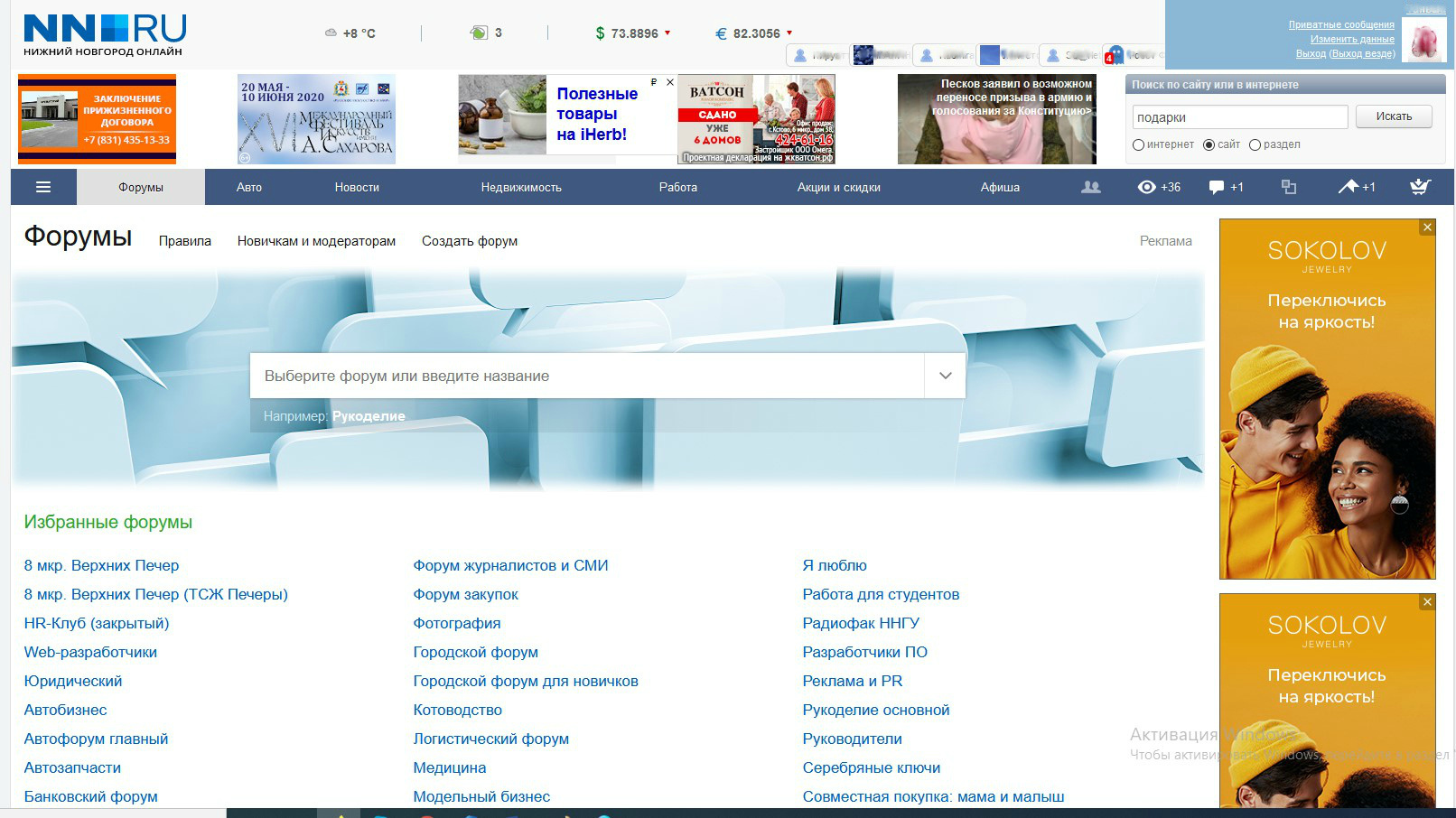Click the 'Изменить данные' link
This screenshot has width=1456, height=818.
(x=1352, y=39)
